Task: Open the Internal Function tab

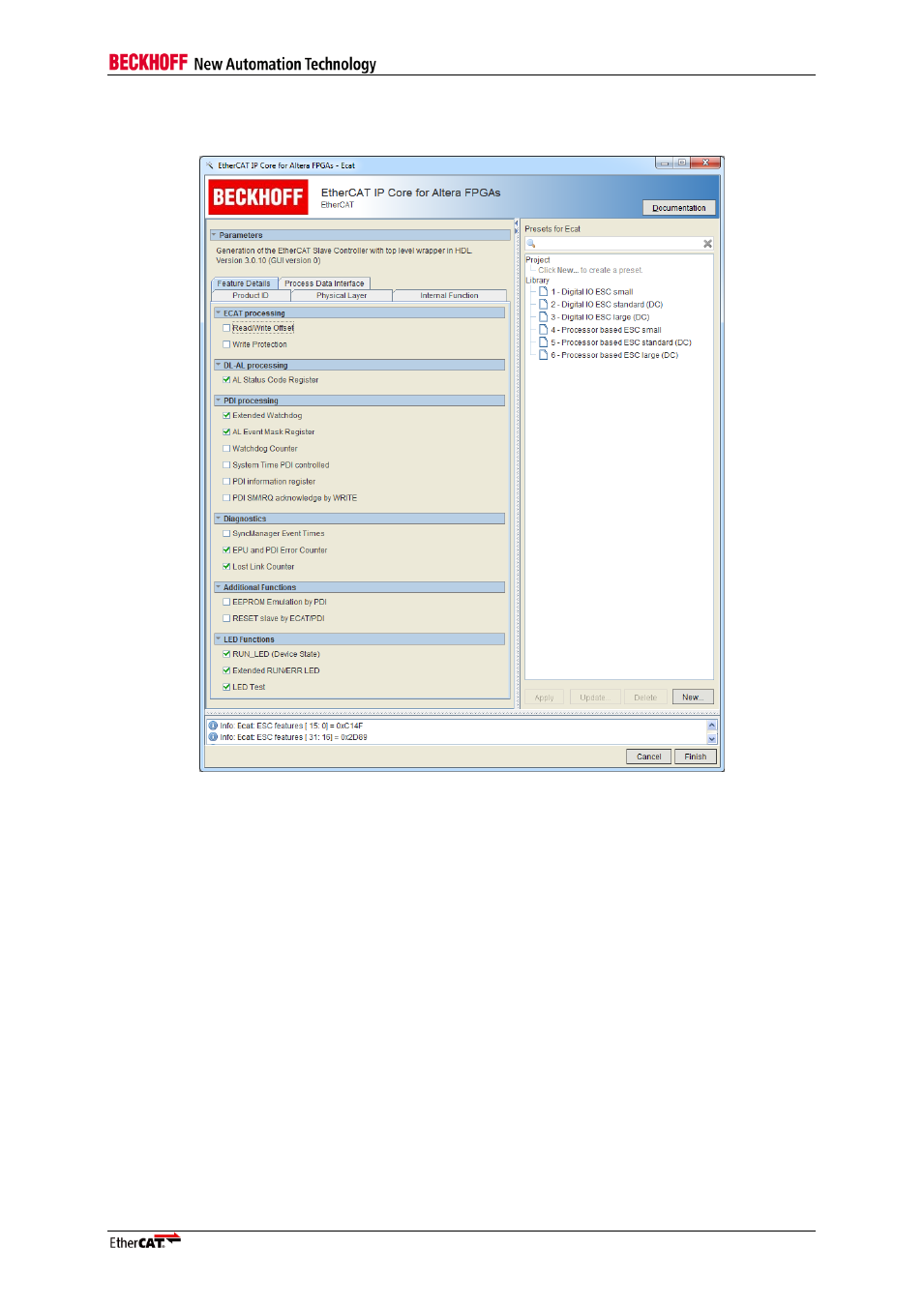Action: pyautogui.click(x=449, y=295)
